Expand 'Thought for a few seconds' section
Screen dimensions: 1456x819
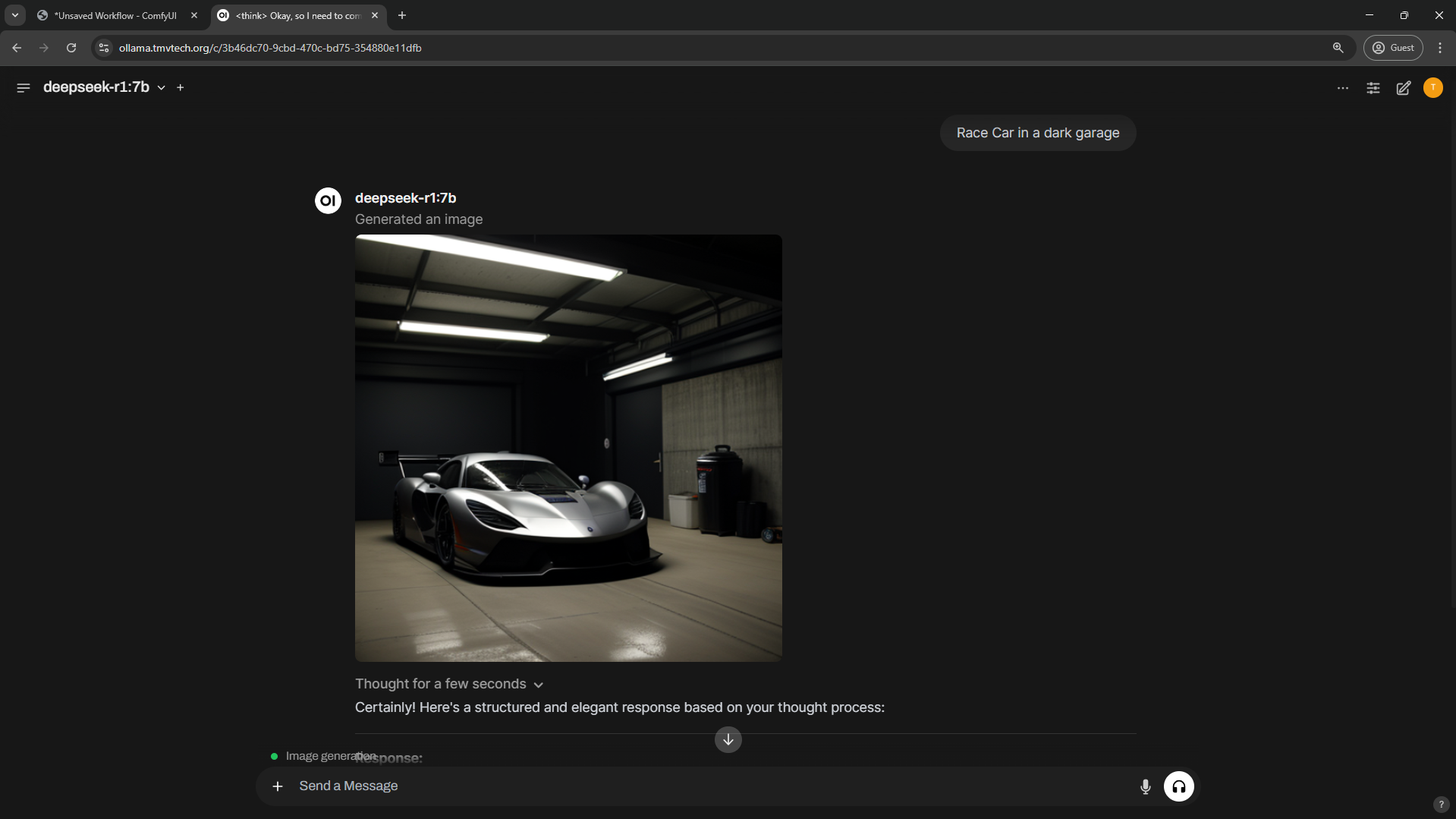click(x=449, y=684)
